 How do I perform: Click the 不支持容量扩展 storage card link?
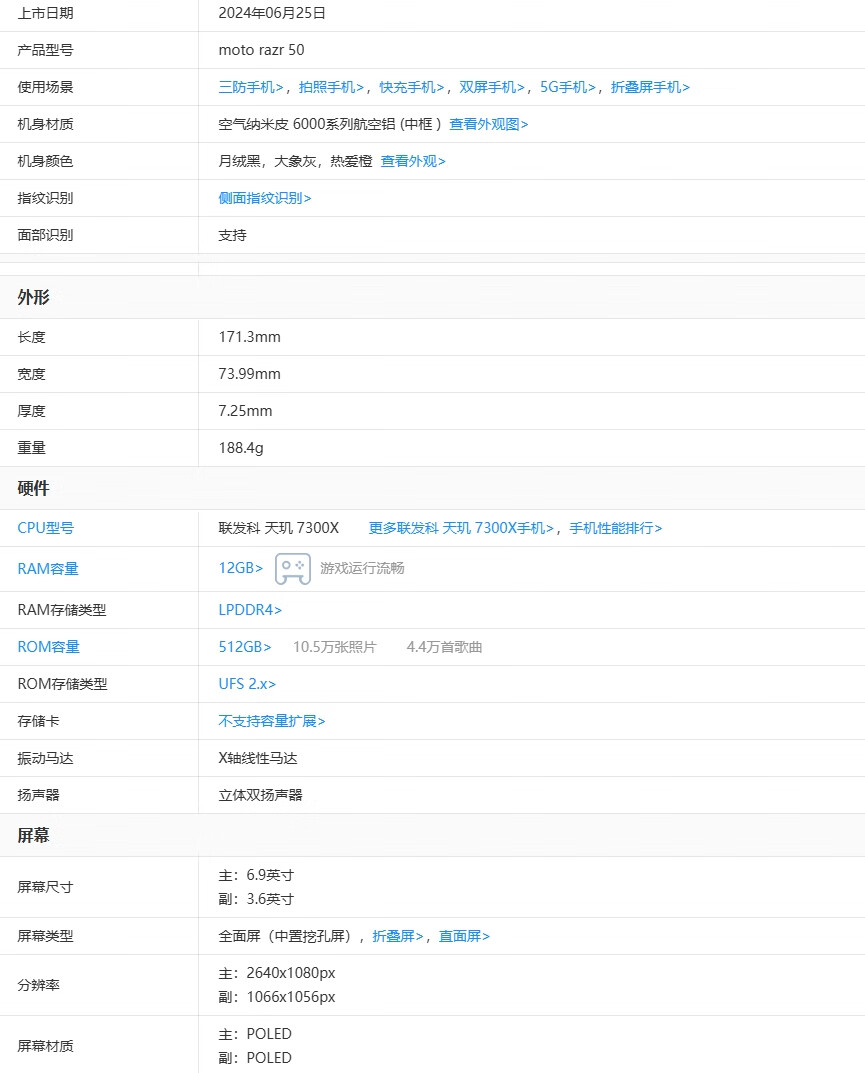pos(273,721)
